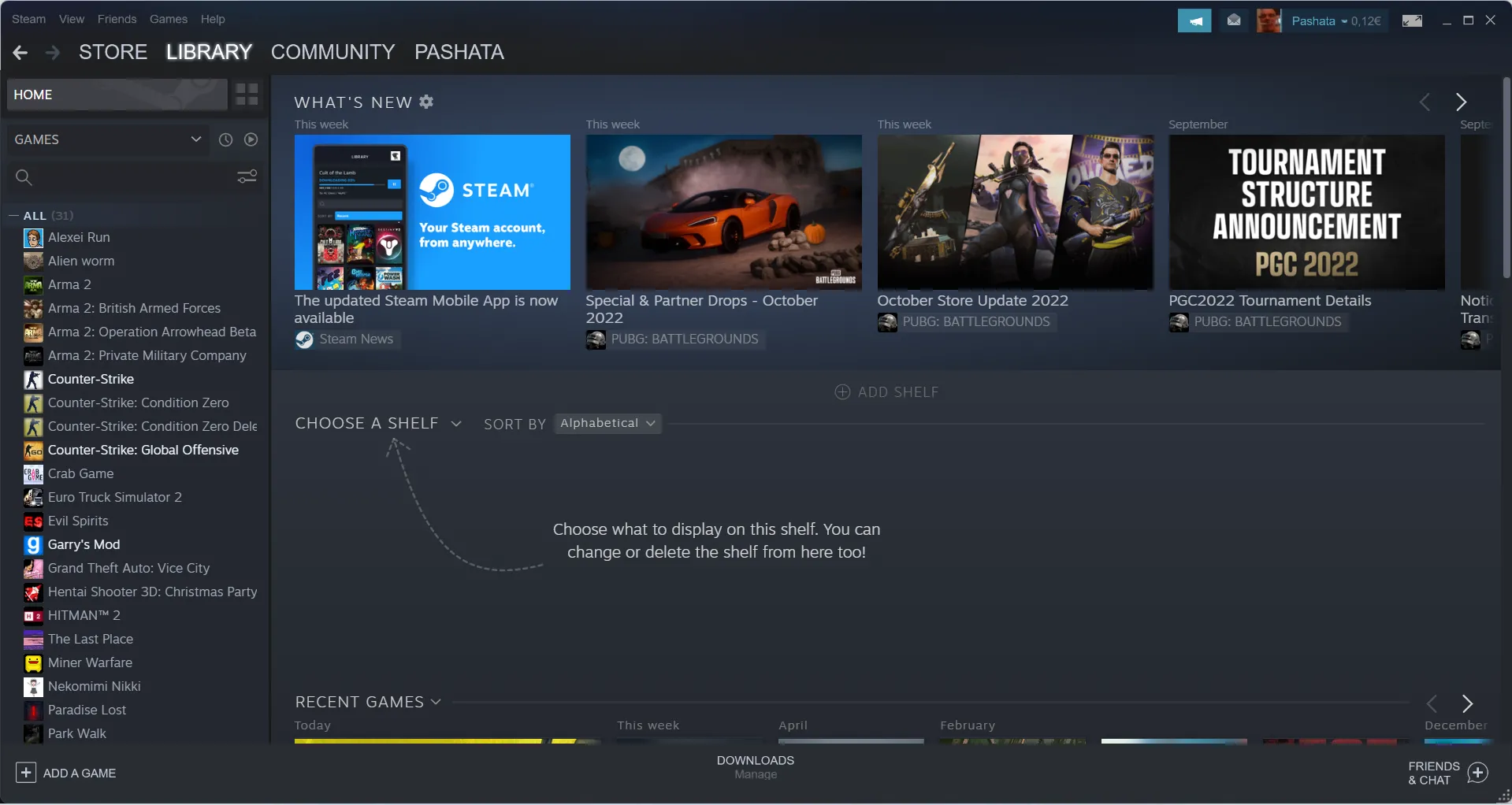Go to the LIBRARY tab
The height and width of the screenshot is (805, 1512).
(x=209, y=52)
